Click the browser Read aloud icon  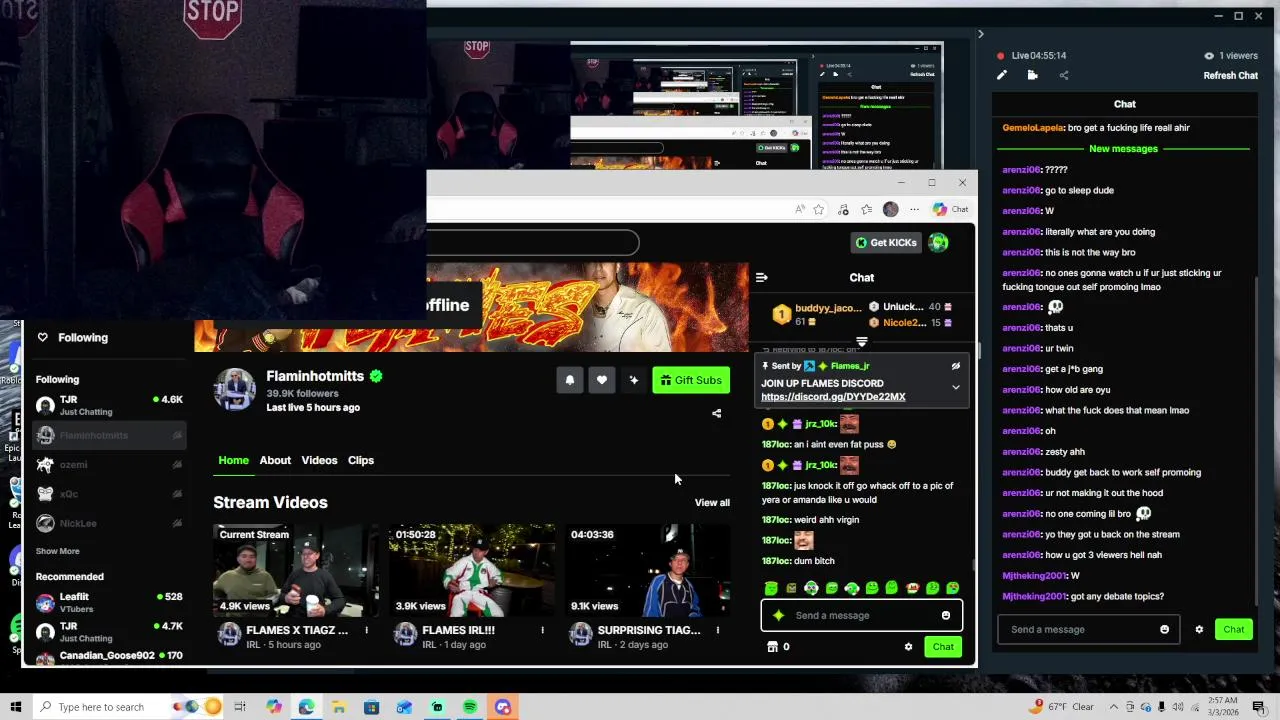point(799,210)
